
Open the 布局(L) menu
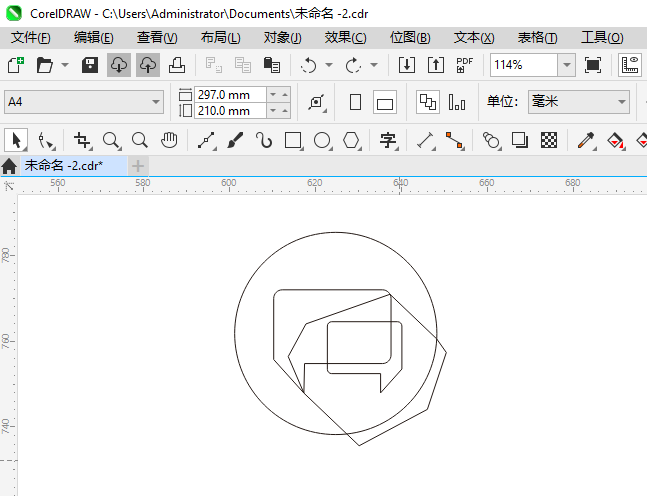(220, 38)
